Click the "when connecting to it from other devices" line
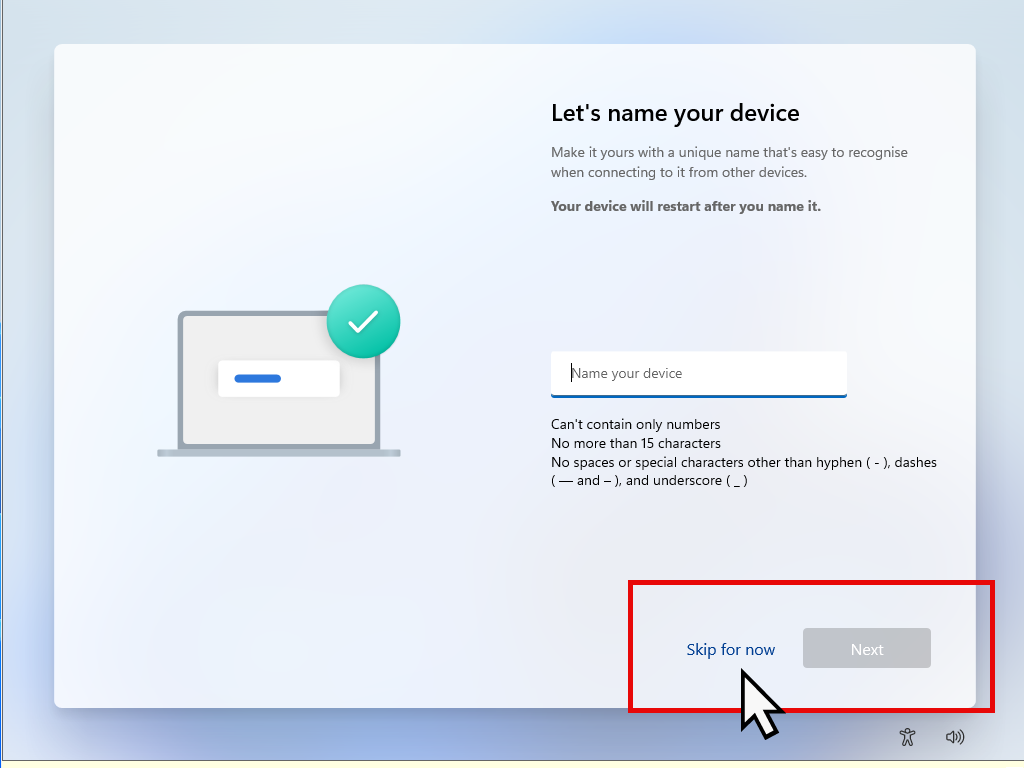This screenshot has height=768, width=1024. point(678,172)
